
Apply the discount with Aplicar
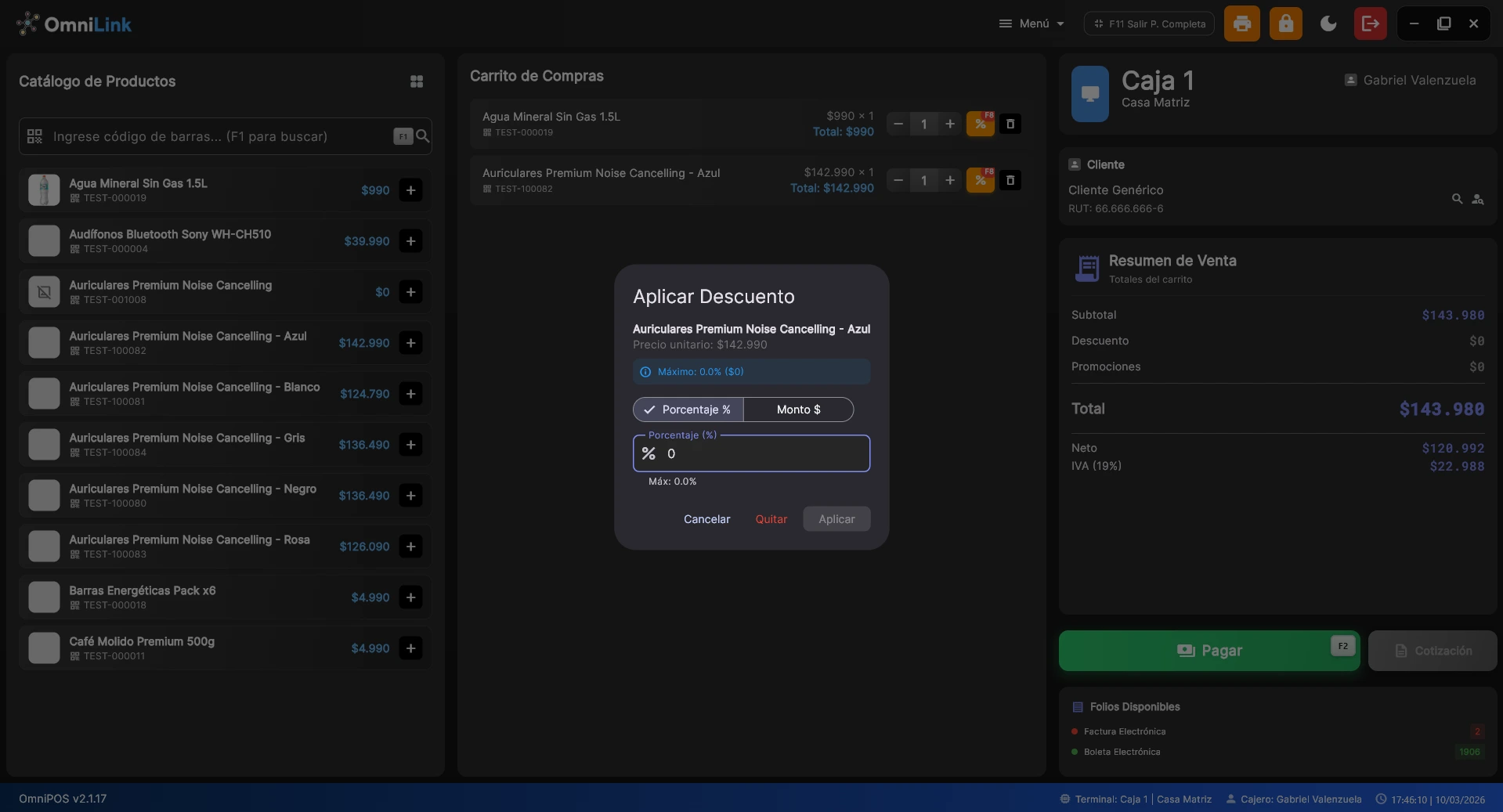tap(836, 519)
